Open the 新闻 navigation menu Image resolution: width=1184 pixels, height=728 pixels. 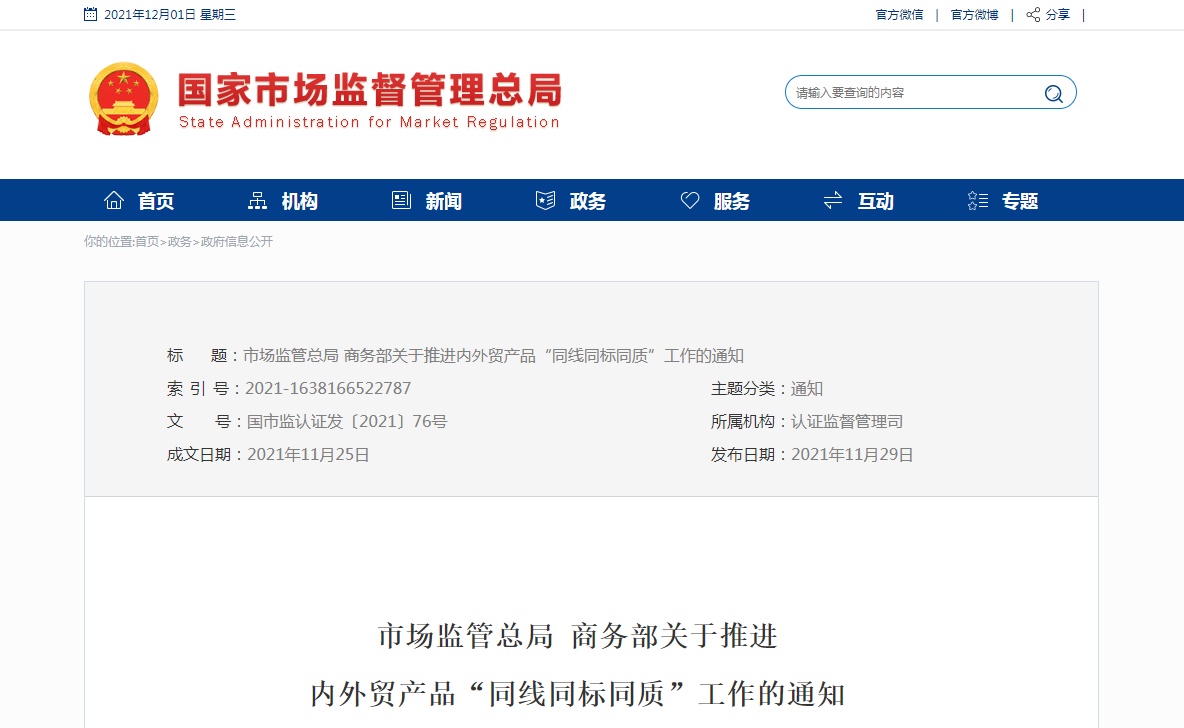coord(444,201)
